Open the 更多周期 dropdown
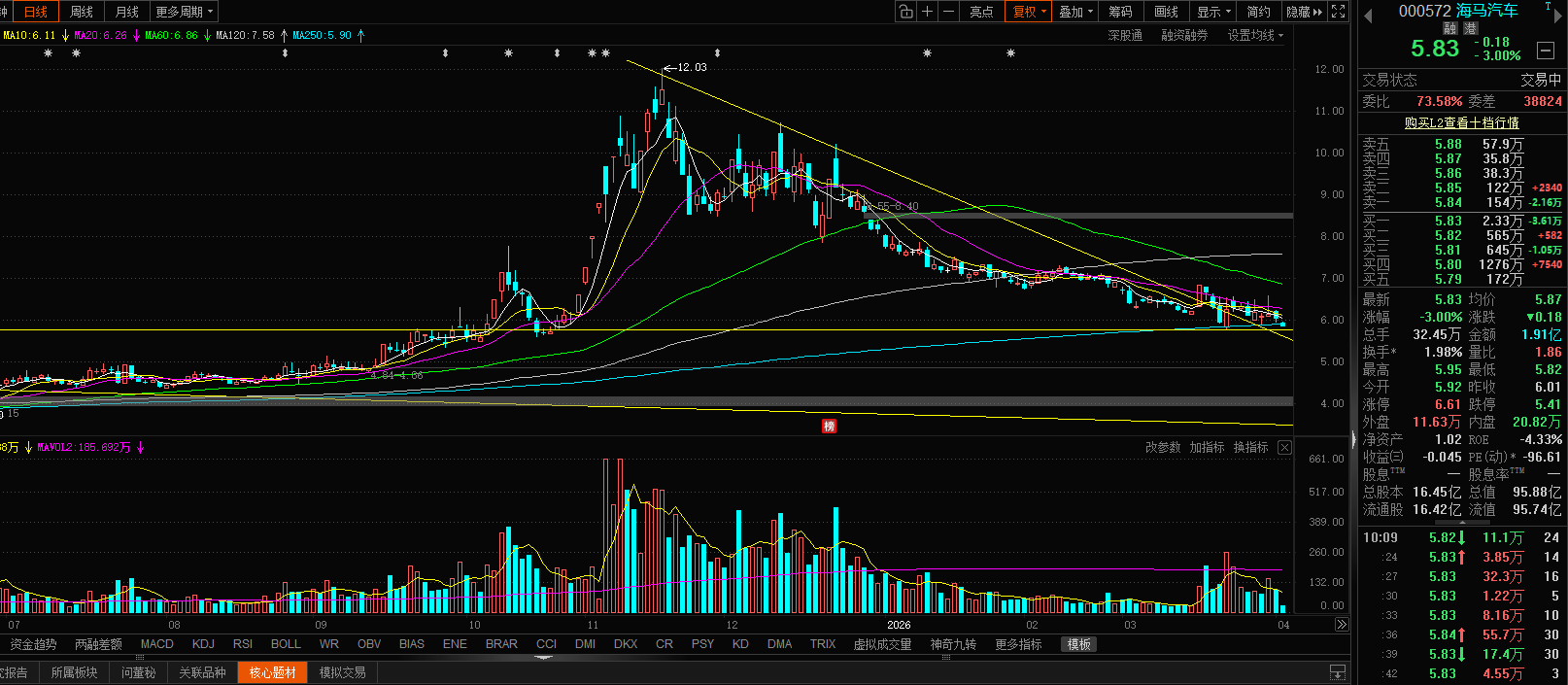The image size is (1568, 685). pos(185,12)
